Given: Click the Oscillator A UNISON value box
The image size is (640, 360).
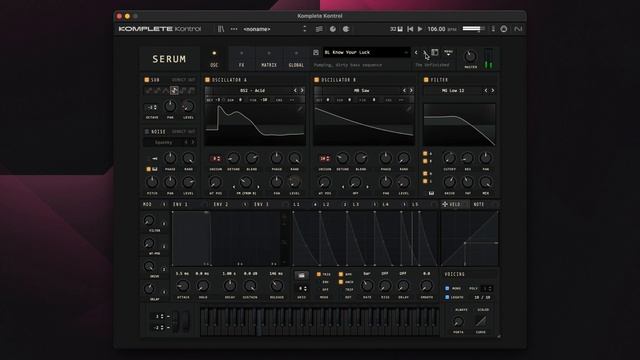Looking at the screenshot, I should click(x=216, y=158).
